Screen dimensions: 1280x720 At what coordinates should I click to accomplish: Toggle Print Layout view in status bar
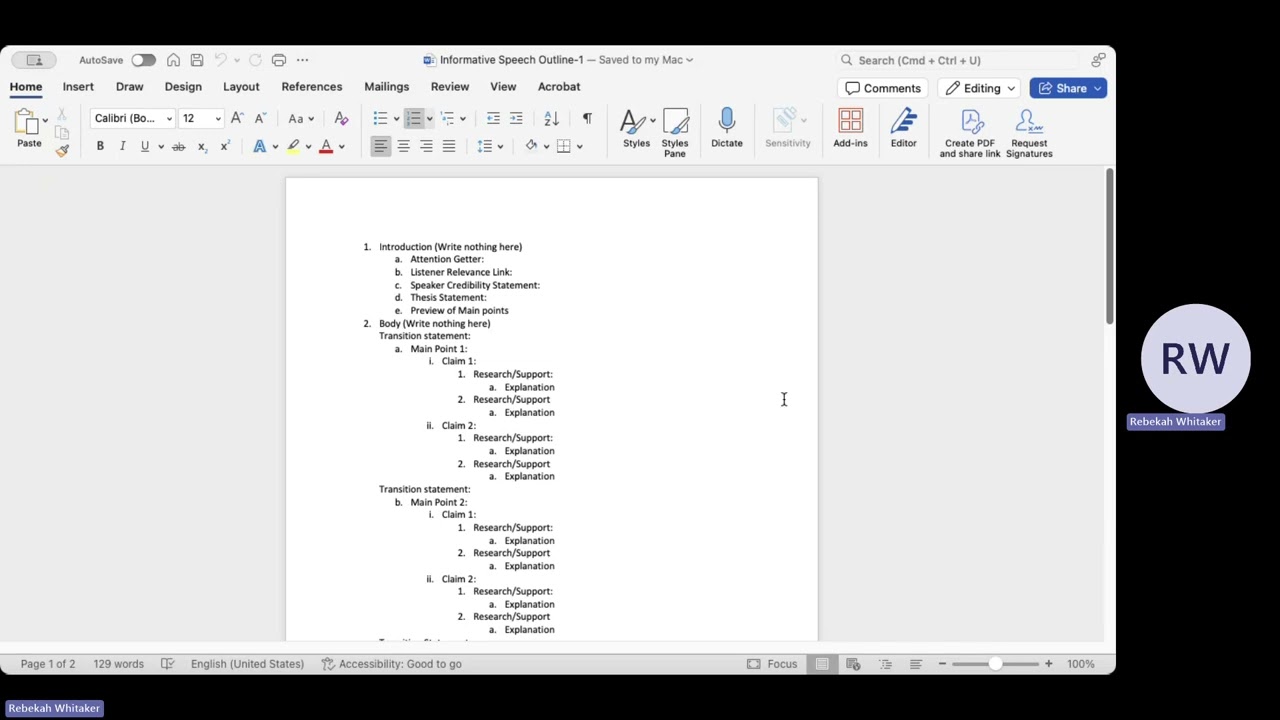tap(822, 664)
